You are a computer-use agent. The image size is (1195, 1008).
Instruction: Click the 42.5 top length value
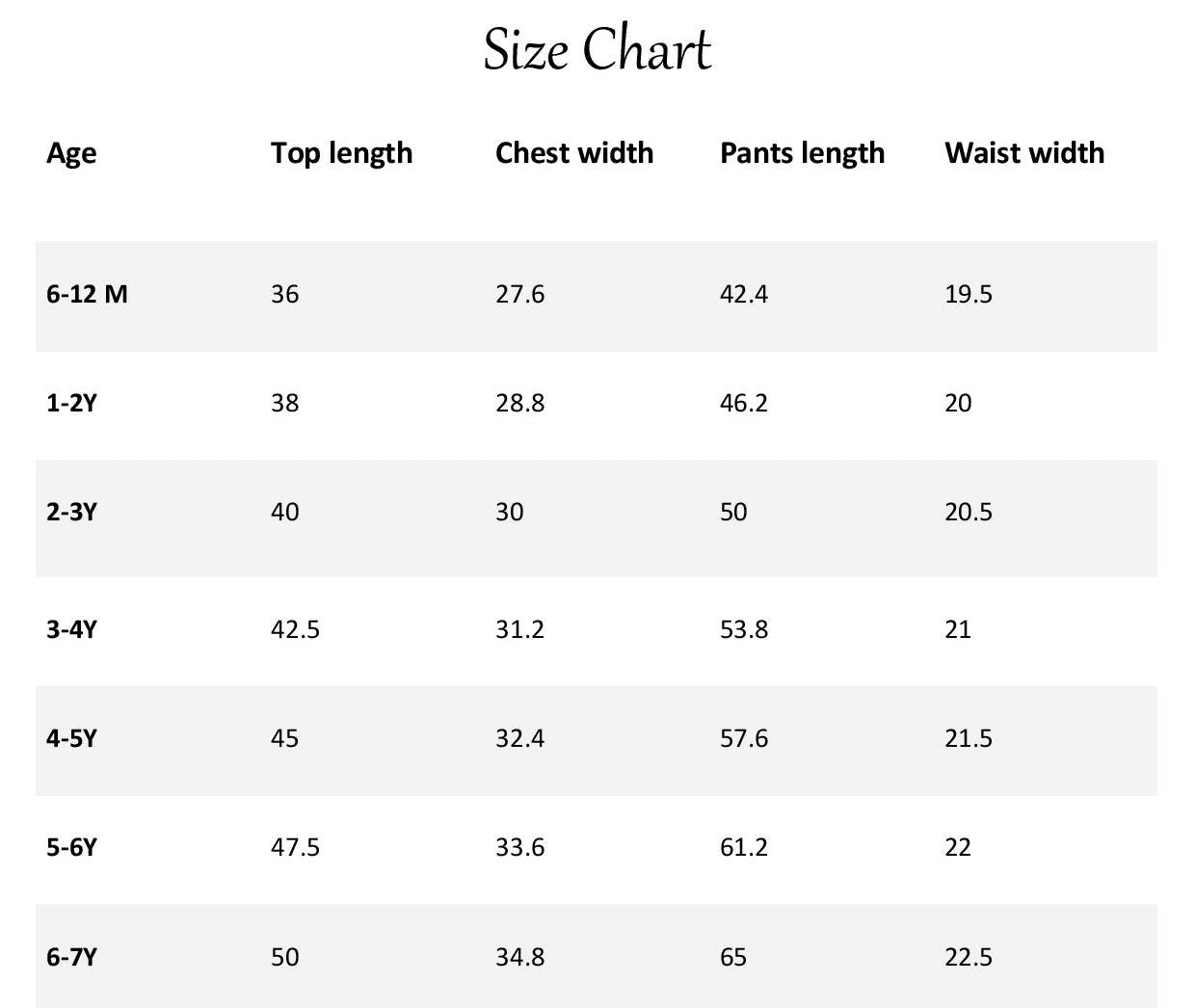(x=295, y=630)
